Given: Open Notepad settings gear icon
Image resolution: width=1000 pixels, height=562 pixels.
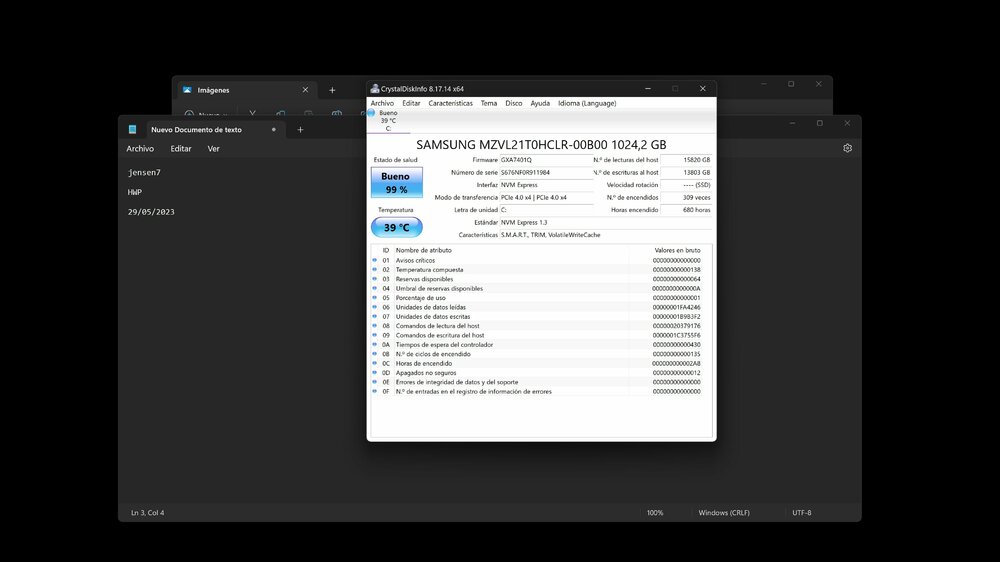Looking at the screenshot, I should tap(847, 148).
